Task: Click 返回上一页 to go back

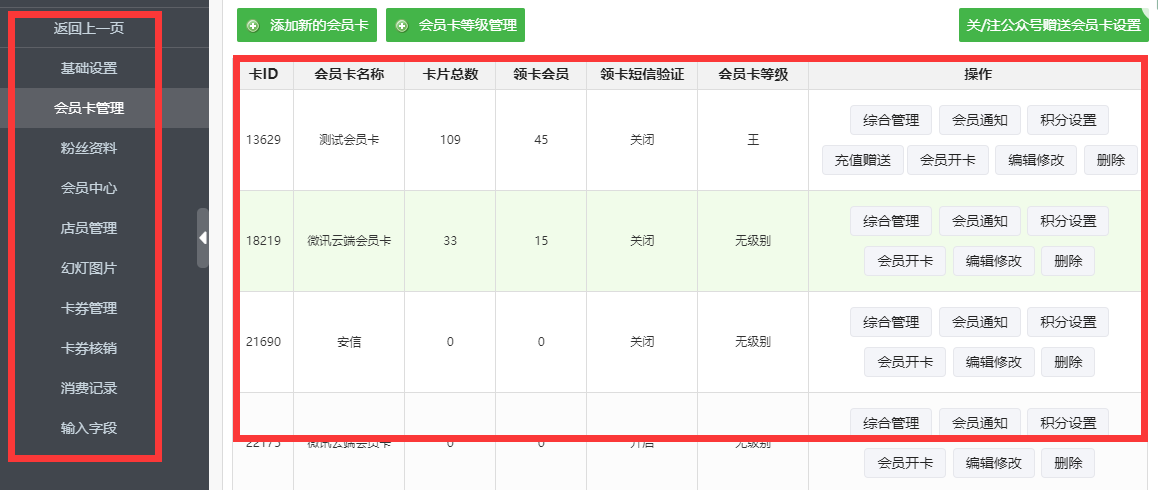Action: tap(89, 28)
